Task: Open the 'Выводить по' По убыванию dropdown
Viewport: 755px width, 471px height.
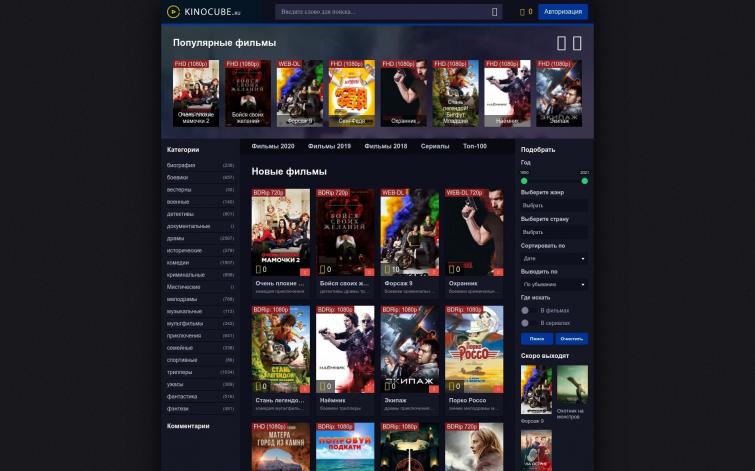Action: click(554, 285)
